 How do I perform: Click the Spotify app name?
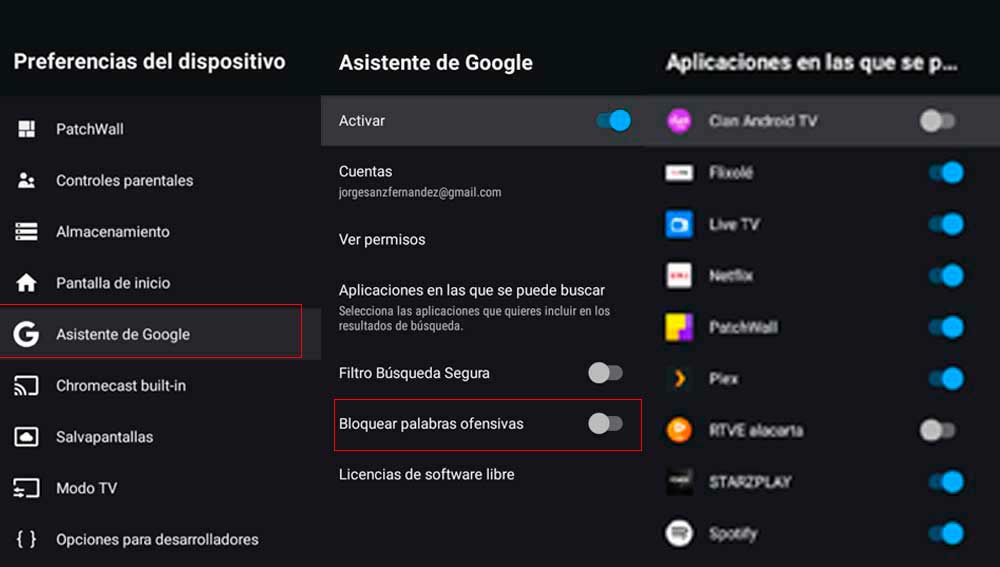click(733, 533)
